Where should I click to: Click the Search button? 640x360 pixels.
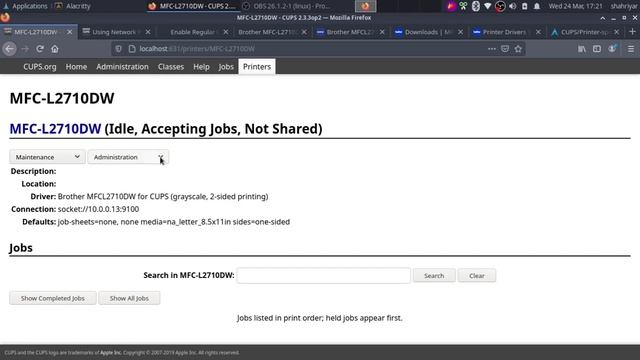[434, 276]
